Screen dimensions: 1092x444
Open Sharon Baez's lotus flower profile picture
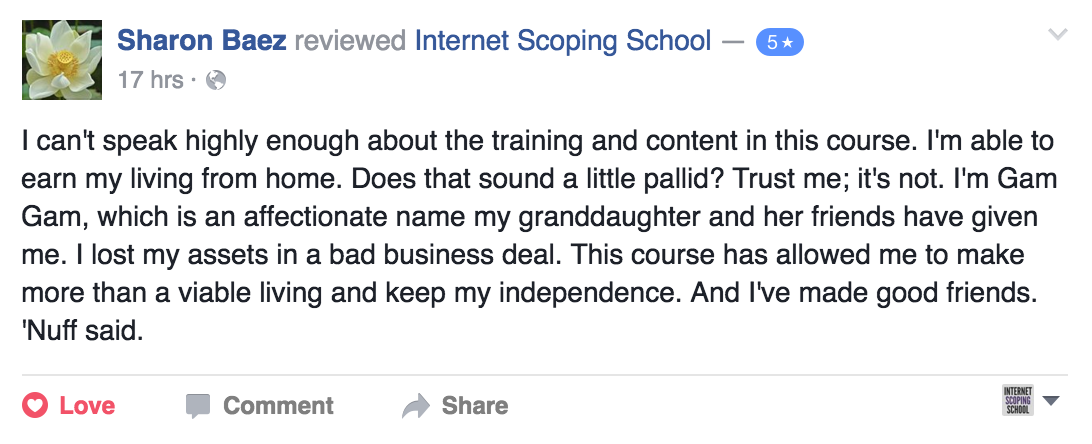[62, 60]
